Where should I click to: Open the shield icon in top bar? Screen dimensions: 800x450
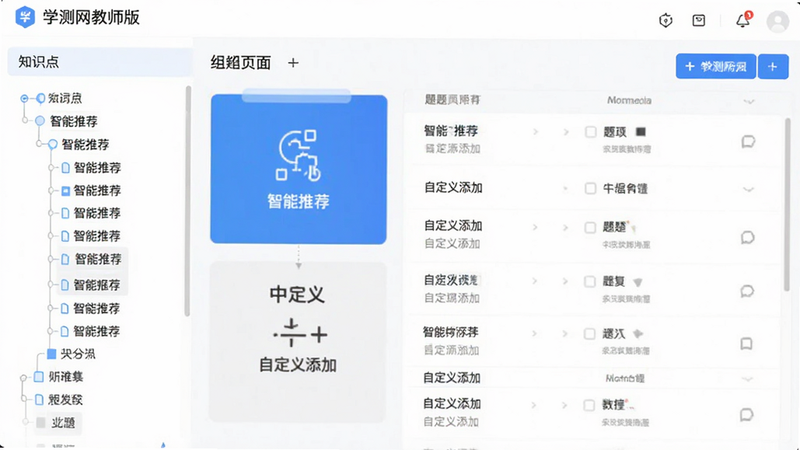pyautogui.click(x=666, y=20)
